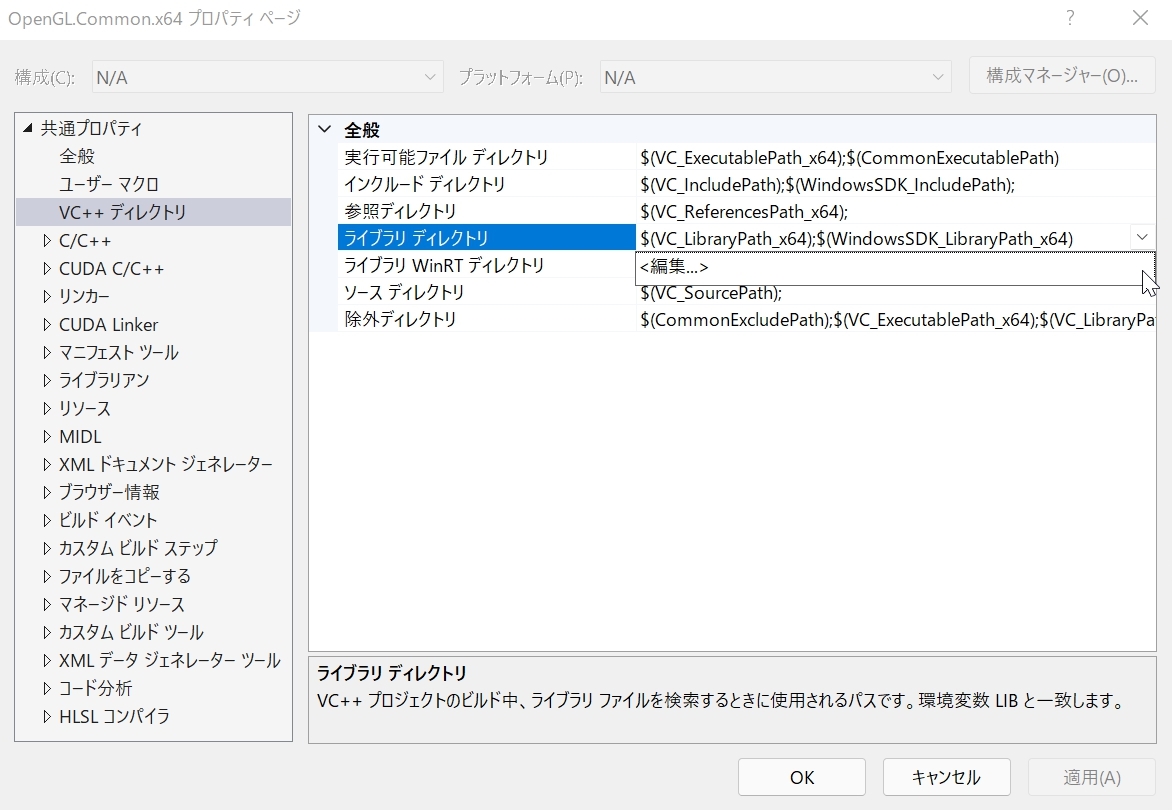
Task: Click the help question mark icon
Action: click(x=1070, y=18)
